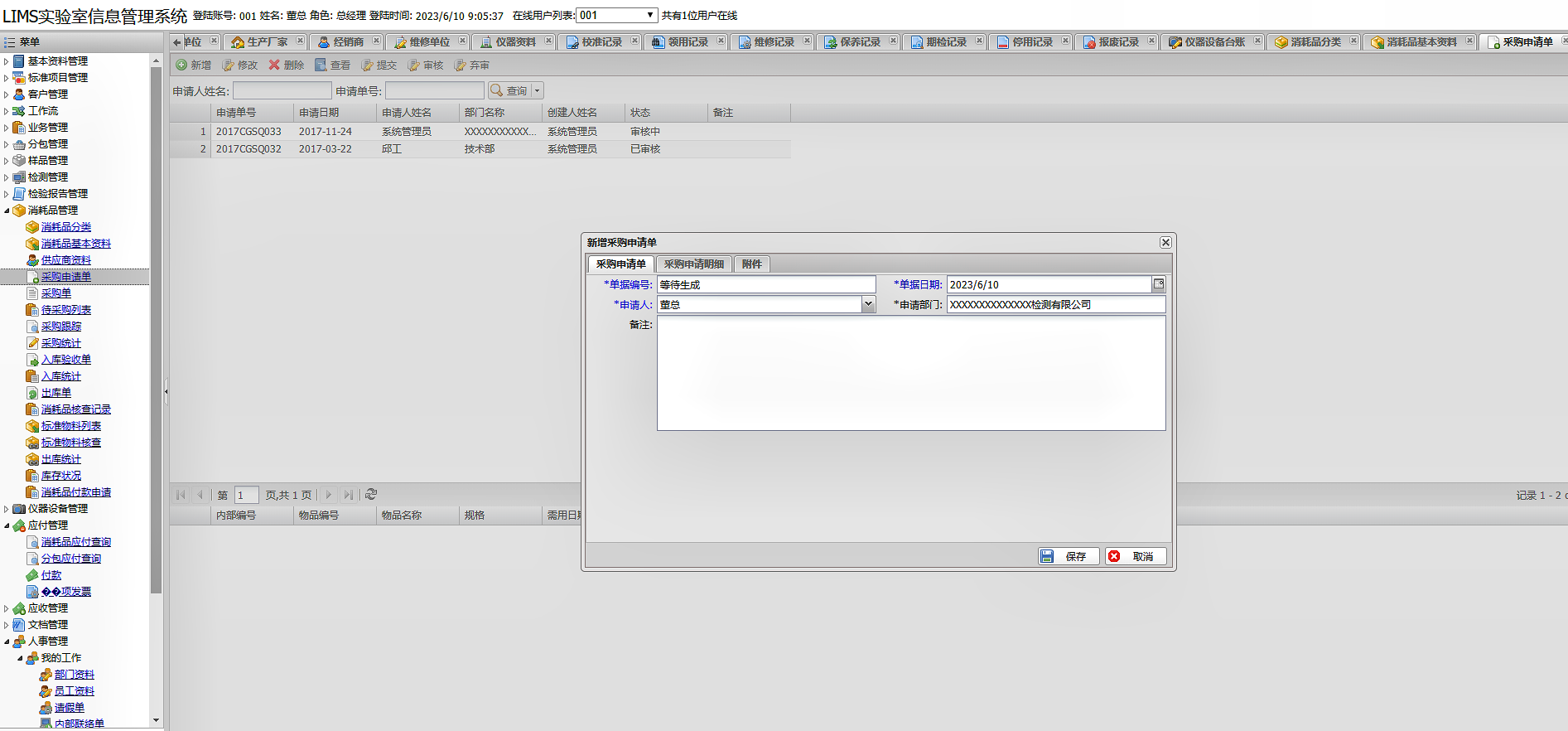Sort by 申请日期 column header
Viewport: 1568px width, 731px height.
(x=335, y=113)
